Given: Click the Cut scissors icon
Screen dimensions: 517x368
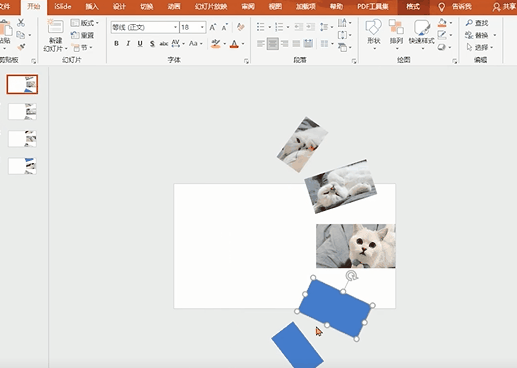Looking at the screenshot, I should coord(21,23).
